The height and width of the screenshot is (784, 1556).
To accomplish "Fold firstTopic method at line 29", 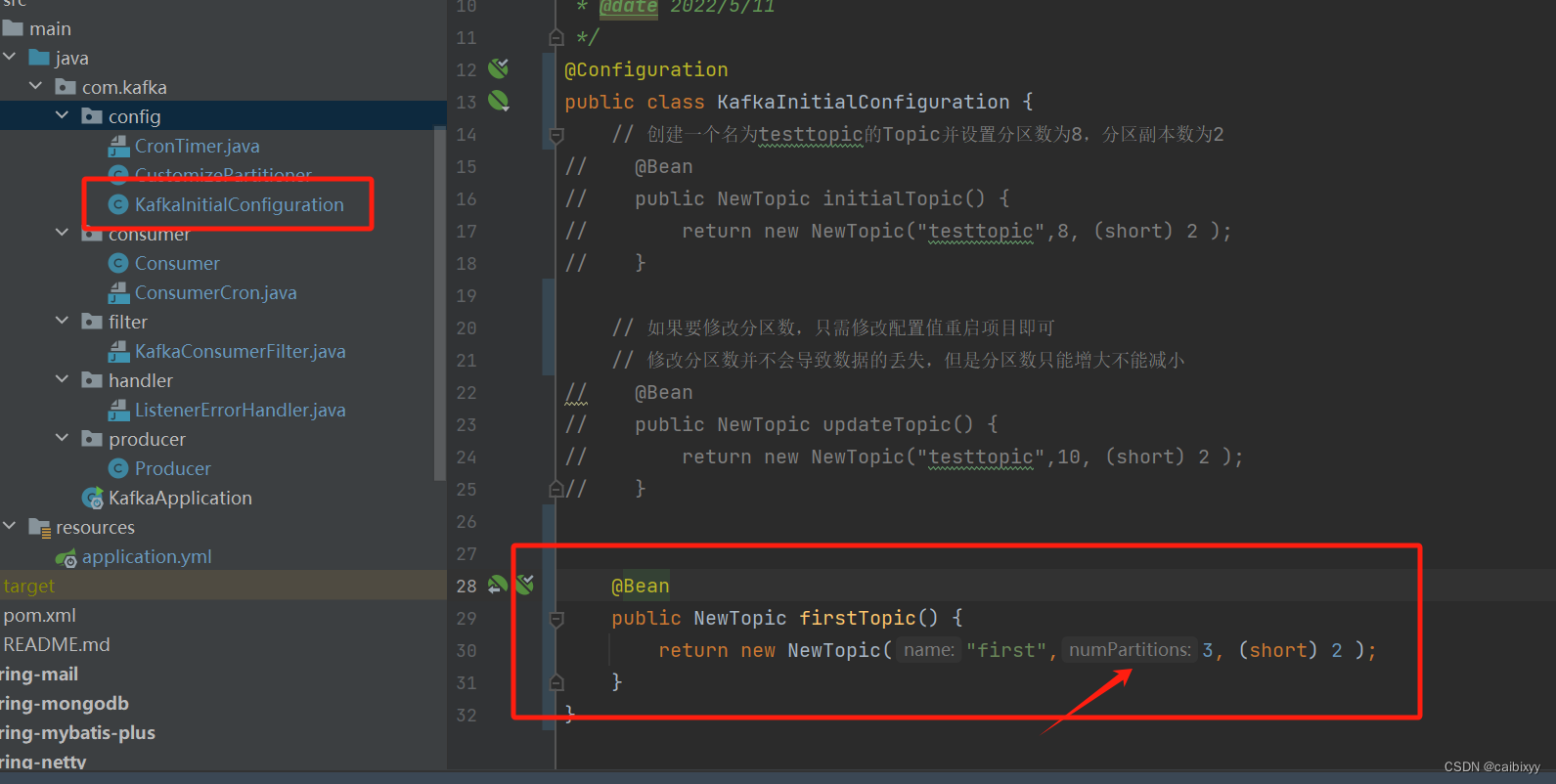I will point(556,618).
